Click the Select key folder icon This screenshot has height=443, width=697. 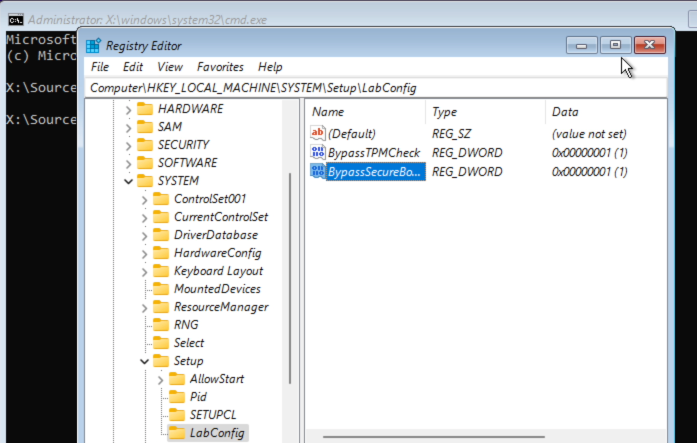[x=161, y=343]
